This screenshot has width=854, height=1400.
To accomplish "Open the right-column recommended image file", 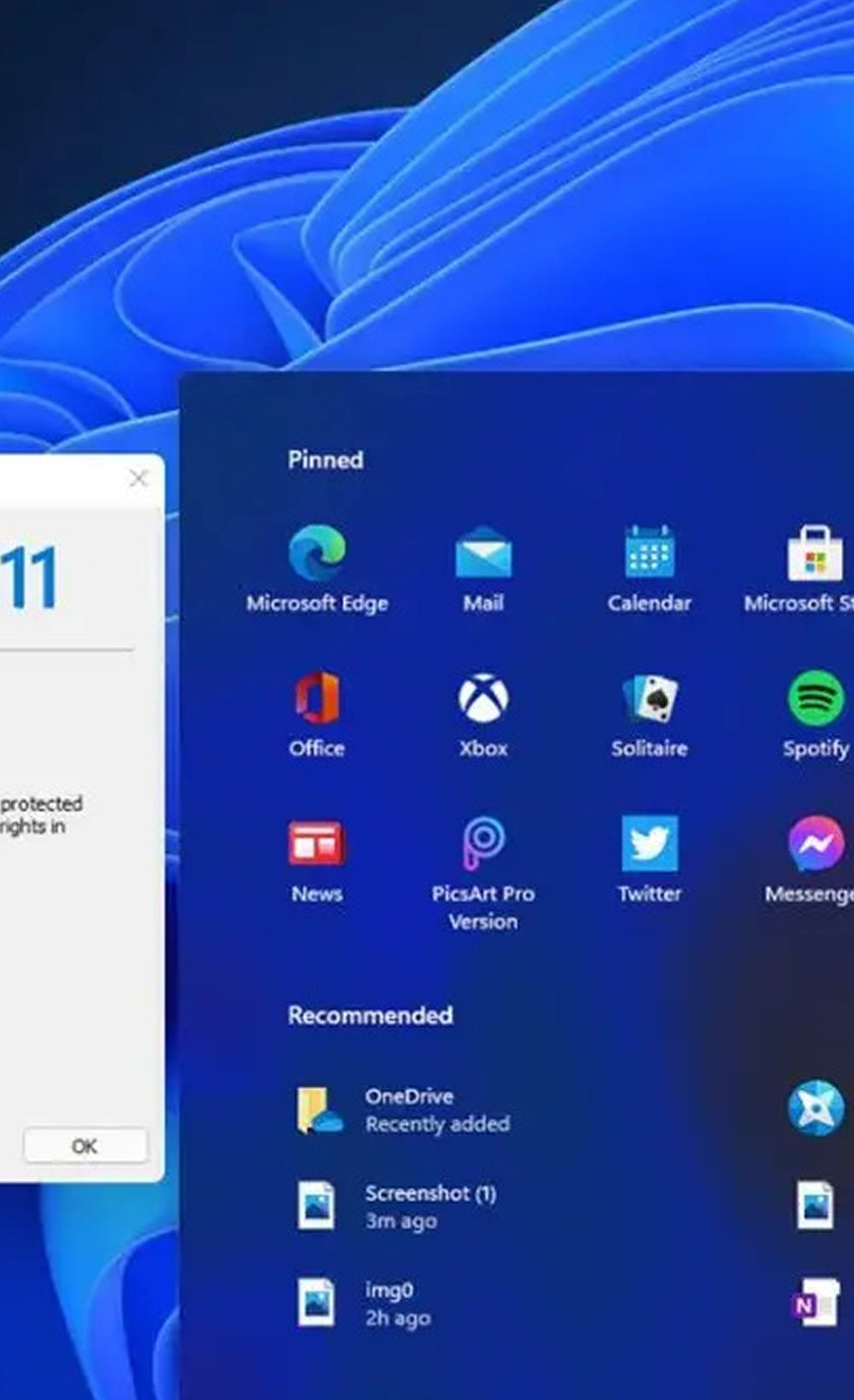I will coord(815,1205).
